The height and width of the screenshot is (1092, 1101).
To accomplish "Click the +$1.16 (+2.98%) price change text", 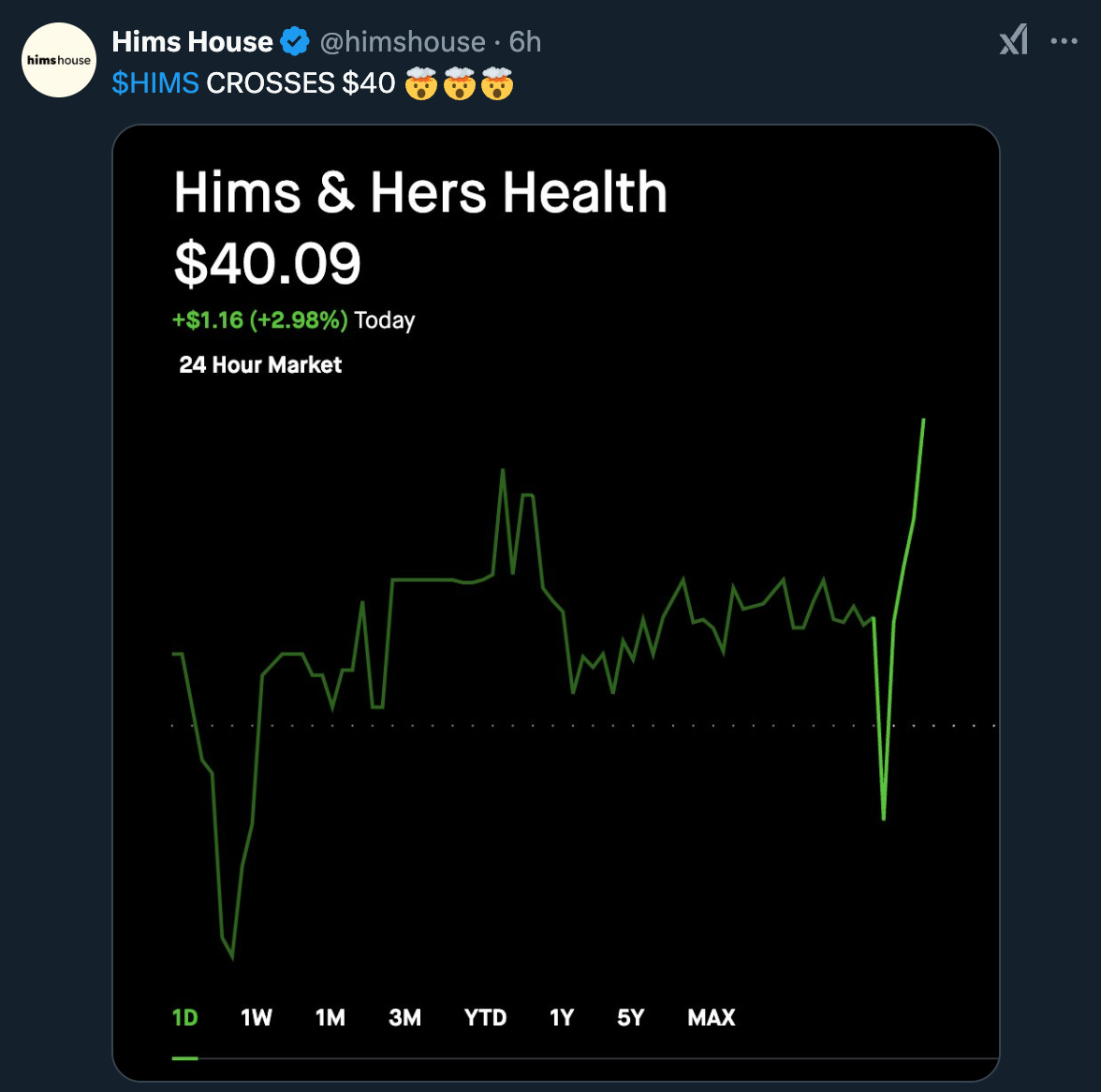I will (x=259, y=320).
